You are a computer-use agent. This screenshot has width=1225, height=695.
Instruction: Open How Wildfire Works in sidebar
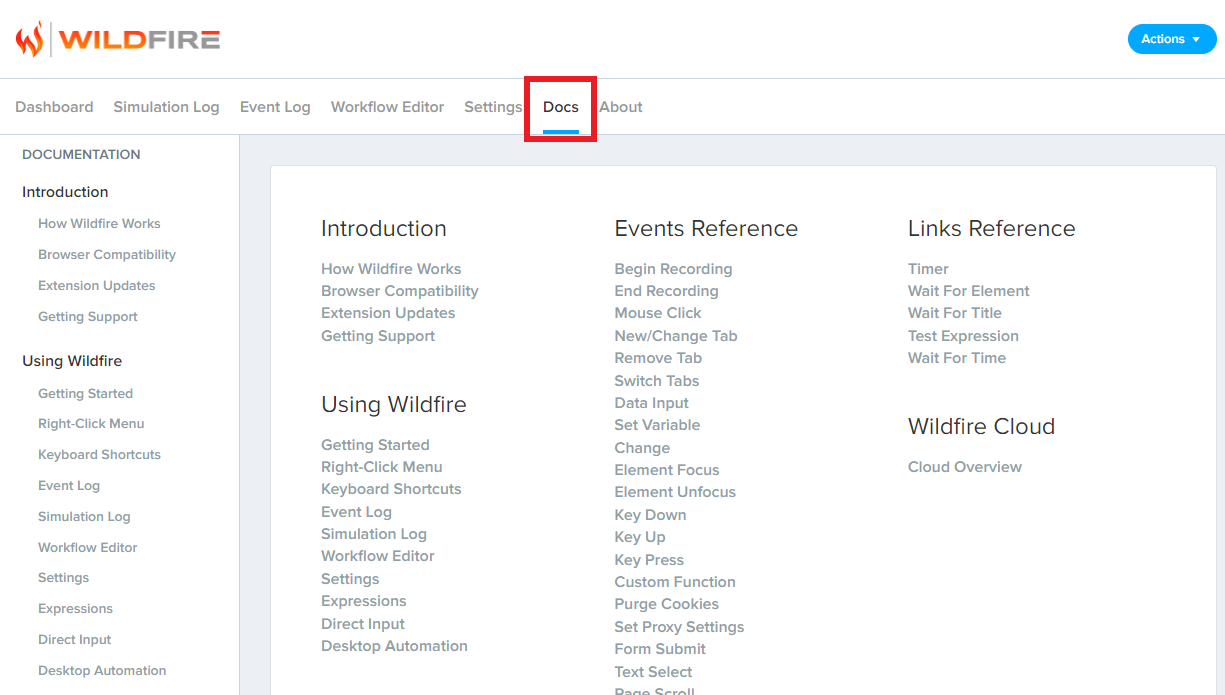click(99, 224)
